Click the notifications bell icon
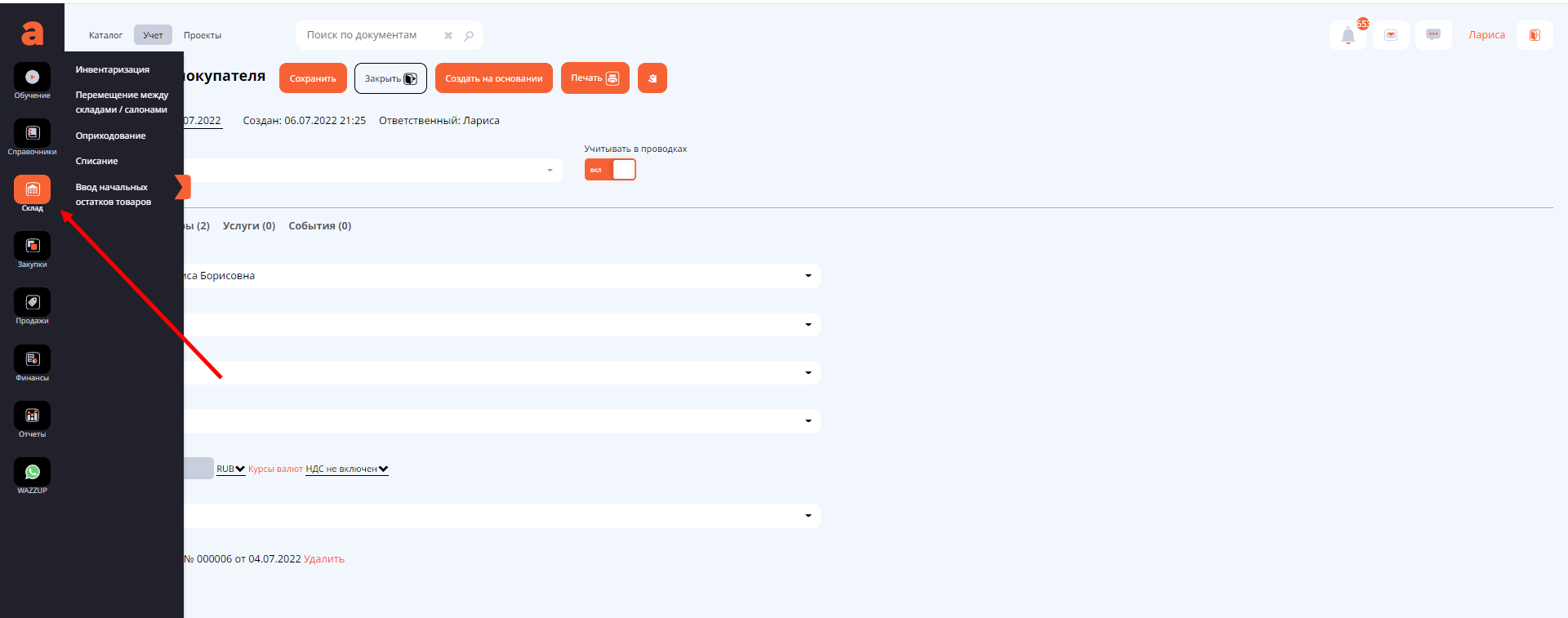Viewport: 1568px width, 618px height. tap(1348, 35)
